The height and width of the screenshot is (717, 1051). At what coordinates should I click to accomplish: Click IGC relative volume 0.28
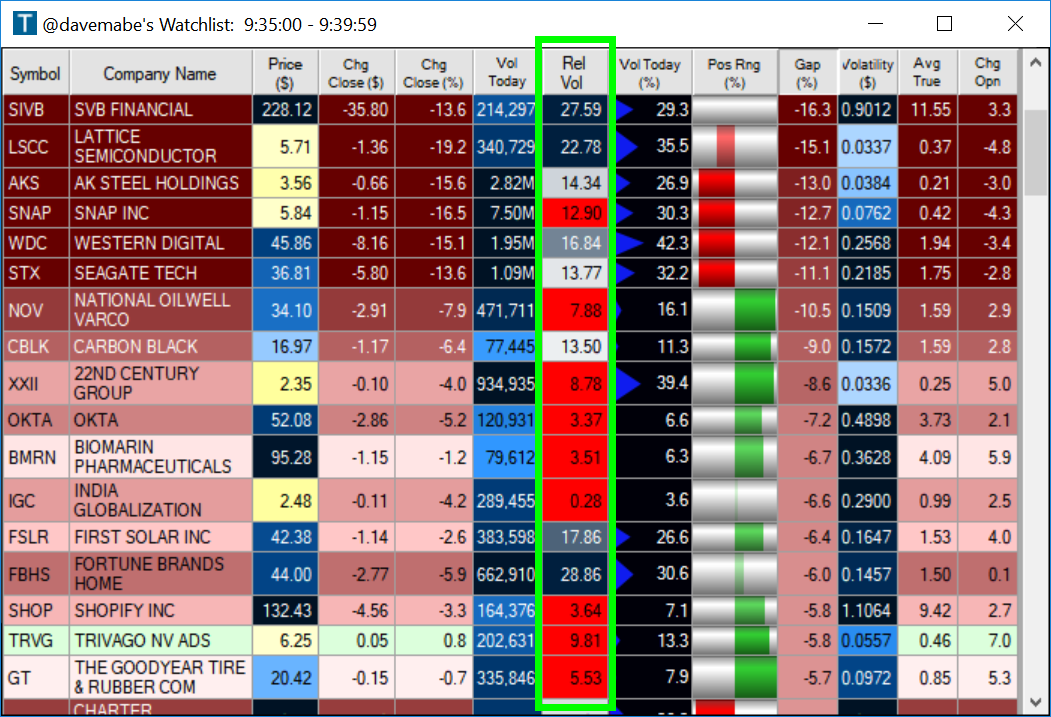coord(574,501)
